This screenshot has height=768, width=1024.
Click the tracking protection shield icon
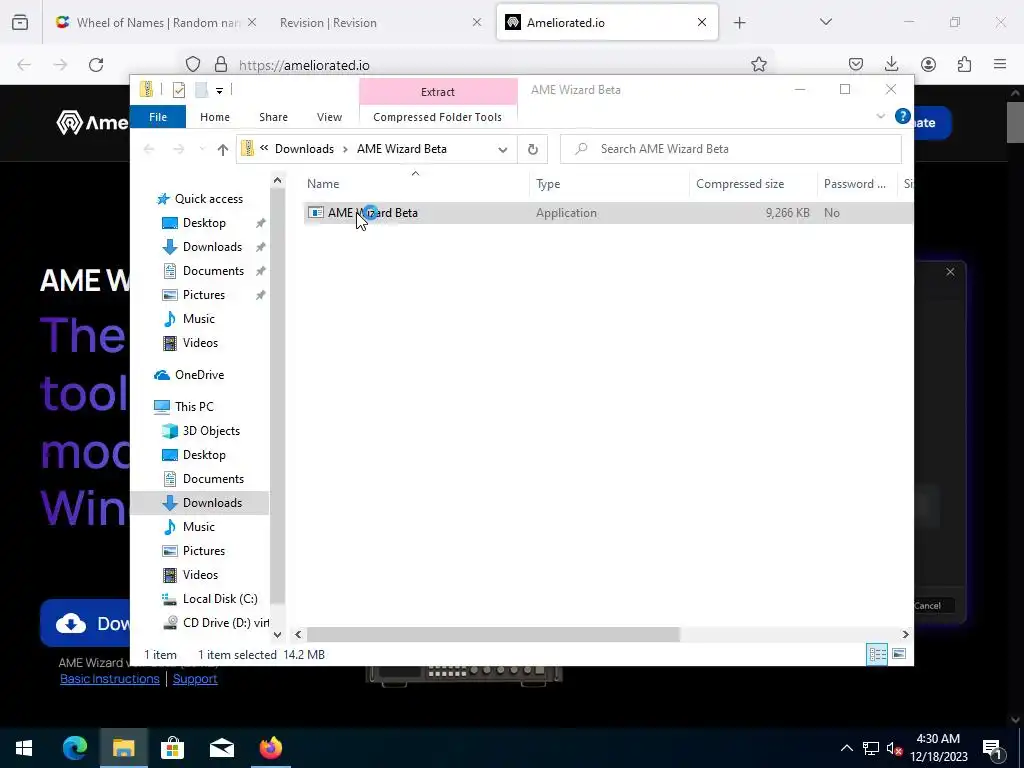193,64
